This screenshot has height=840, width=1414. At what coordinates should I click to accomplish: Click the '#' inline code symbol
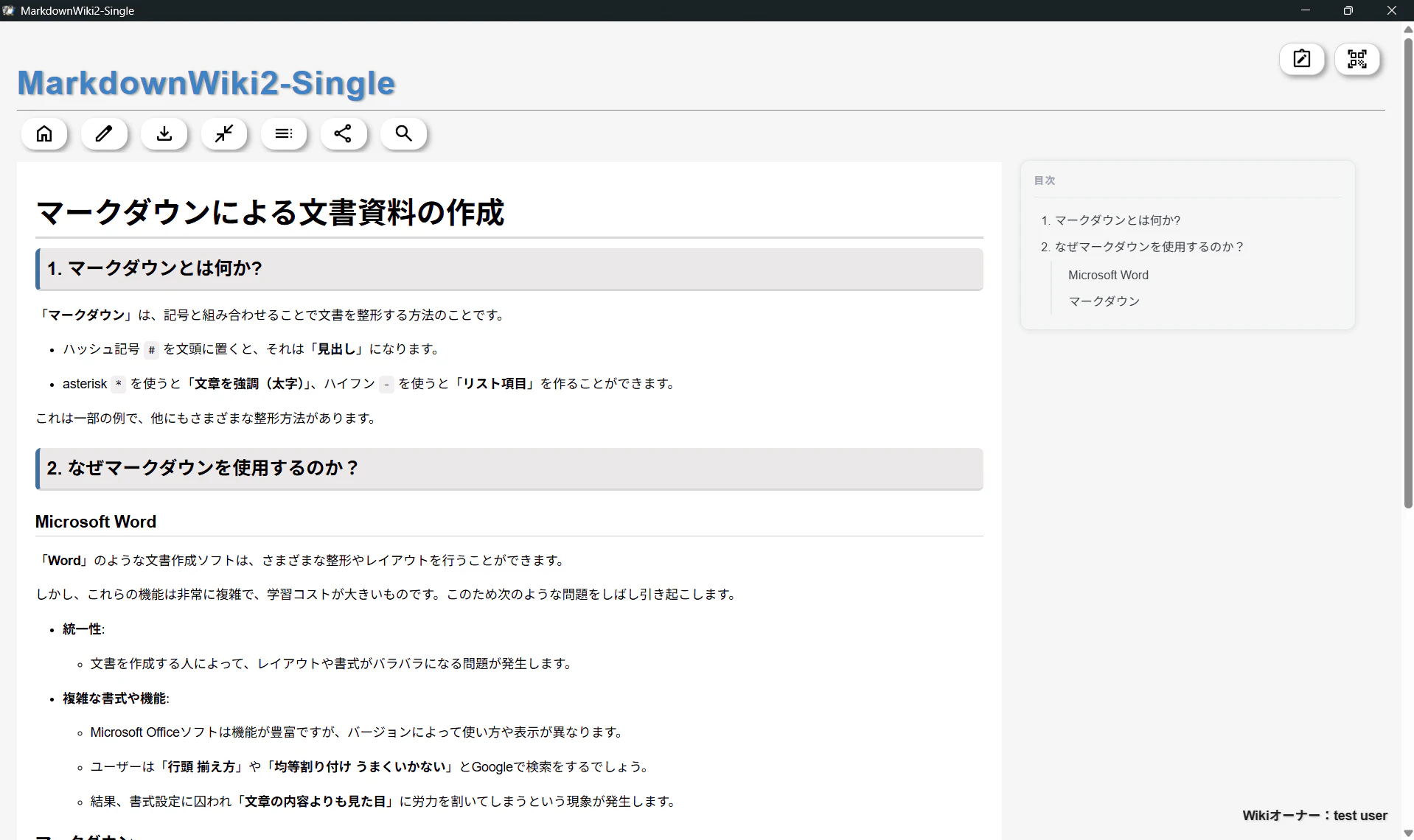click(151, 350)
